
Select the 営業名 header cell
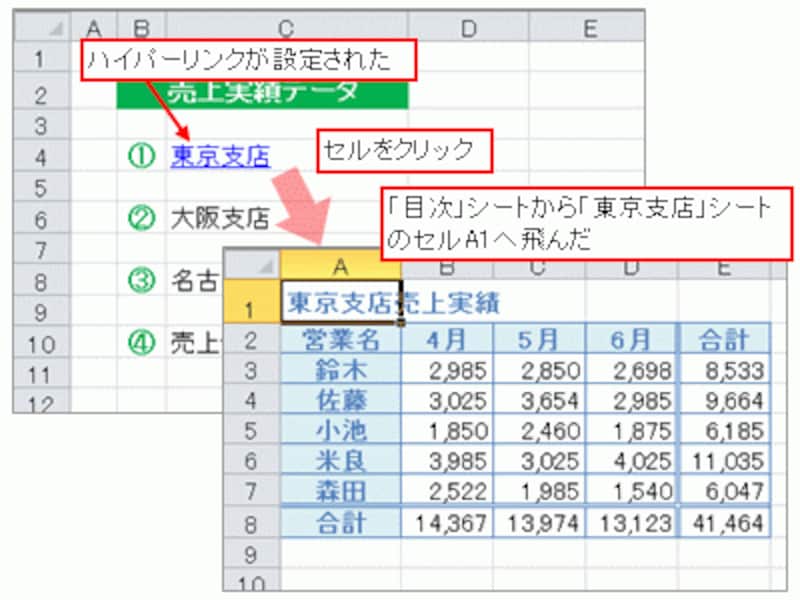(341, 339)
